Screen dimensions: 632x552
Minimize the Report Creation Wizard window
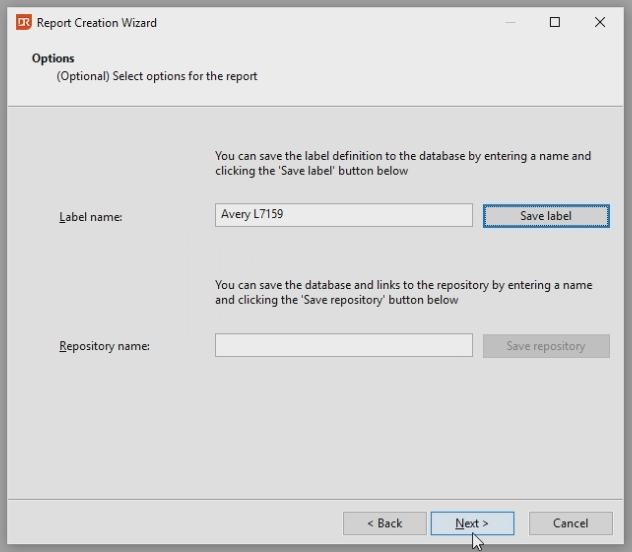tap(509, 22)
